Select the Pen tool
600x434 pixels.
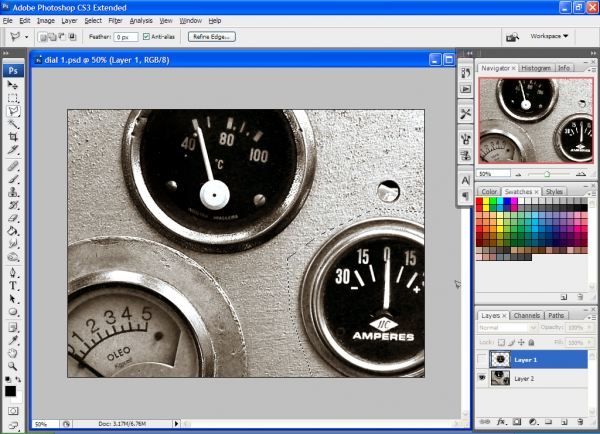13,273
